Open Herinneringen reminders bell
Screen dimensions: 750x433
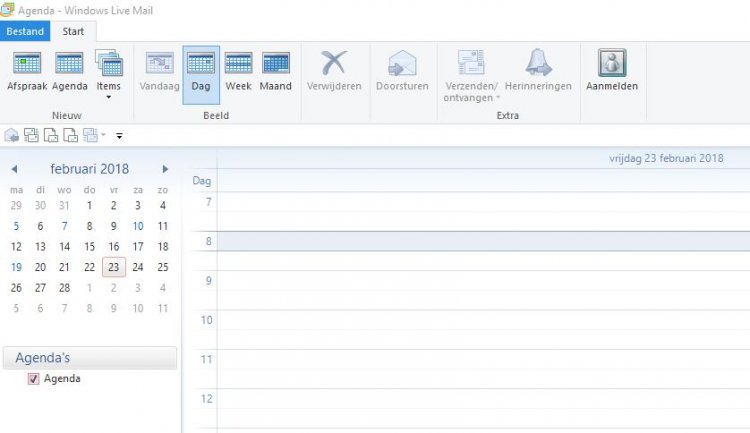click(x=538, y=70)
